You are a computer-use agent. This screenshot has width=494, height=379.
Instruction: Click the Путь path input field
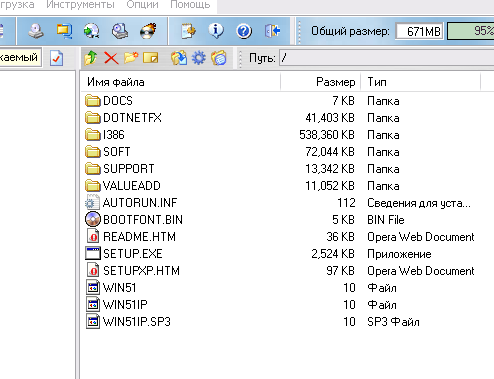[387, 58]
